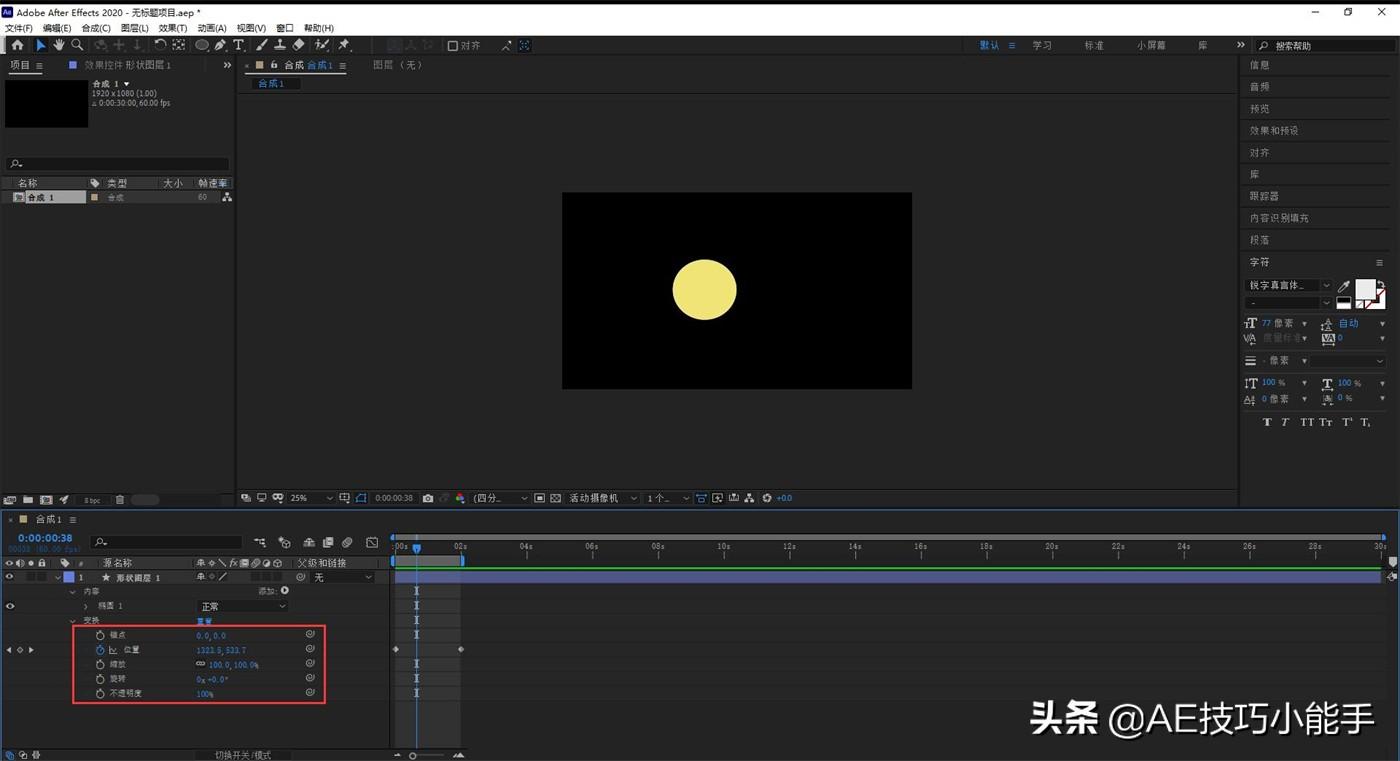The image size is (1400, 761).
Task: Open the 编辑(E) menu
Action: click(x=57, y=28)
